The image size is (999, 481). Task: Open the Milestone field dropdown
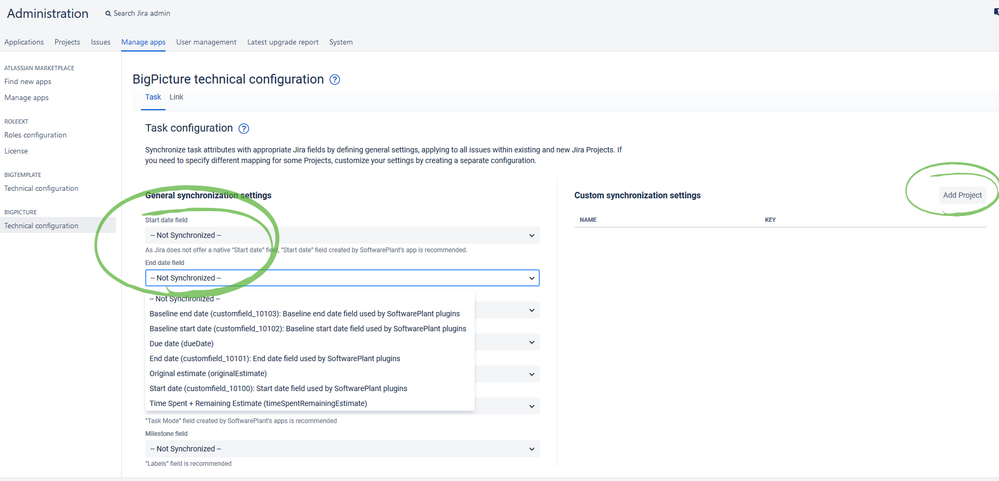tap(342, 449)
